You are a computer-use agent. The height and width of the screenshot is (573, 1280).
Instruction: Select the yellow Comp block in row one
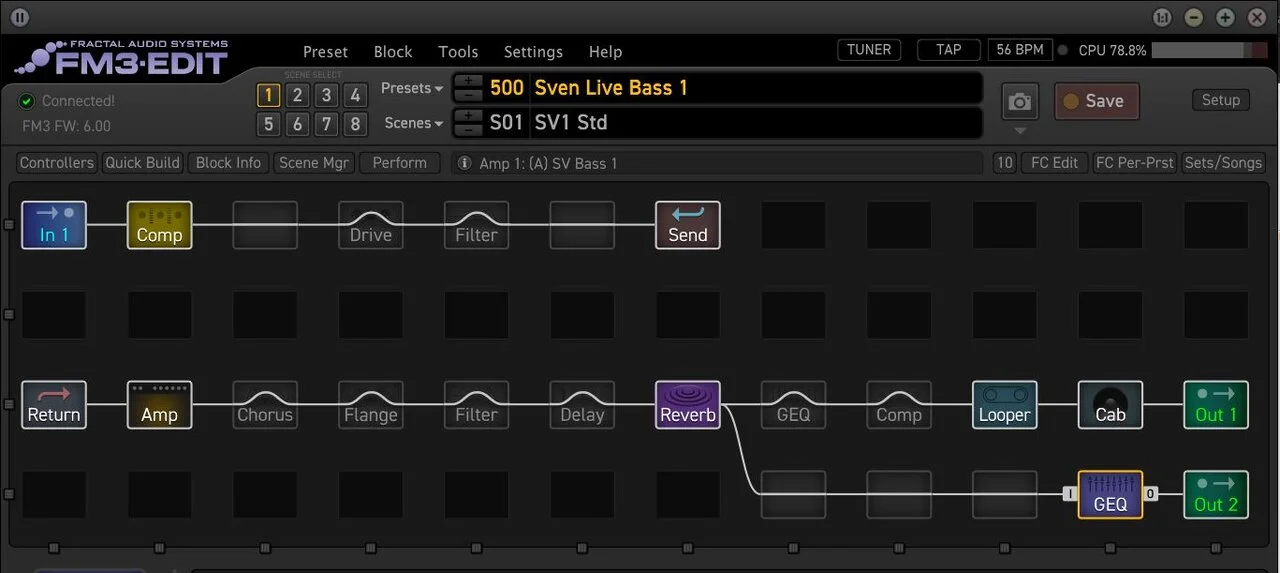(159, 225)
